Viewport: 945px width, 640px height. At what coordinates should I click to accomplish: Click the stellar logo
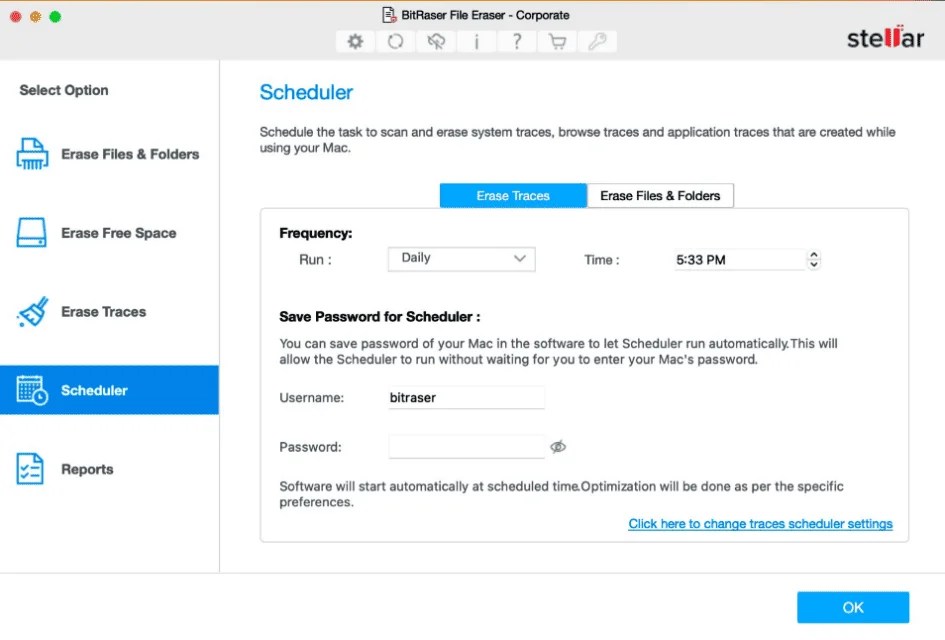(885, 37)
